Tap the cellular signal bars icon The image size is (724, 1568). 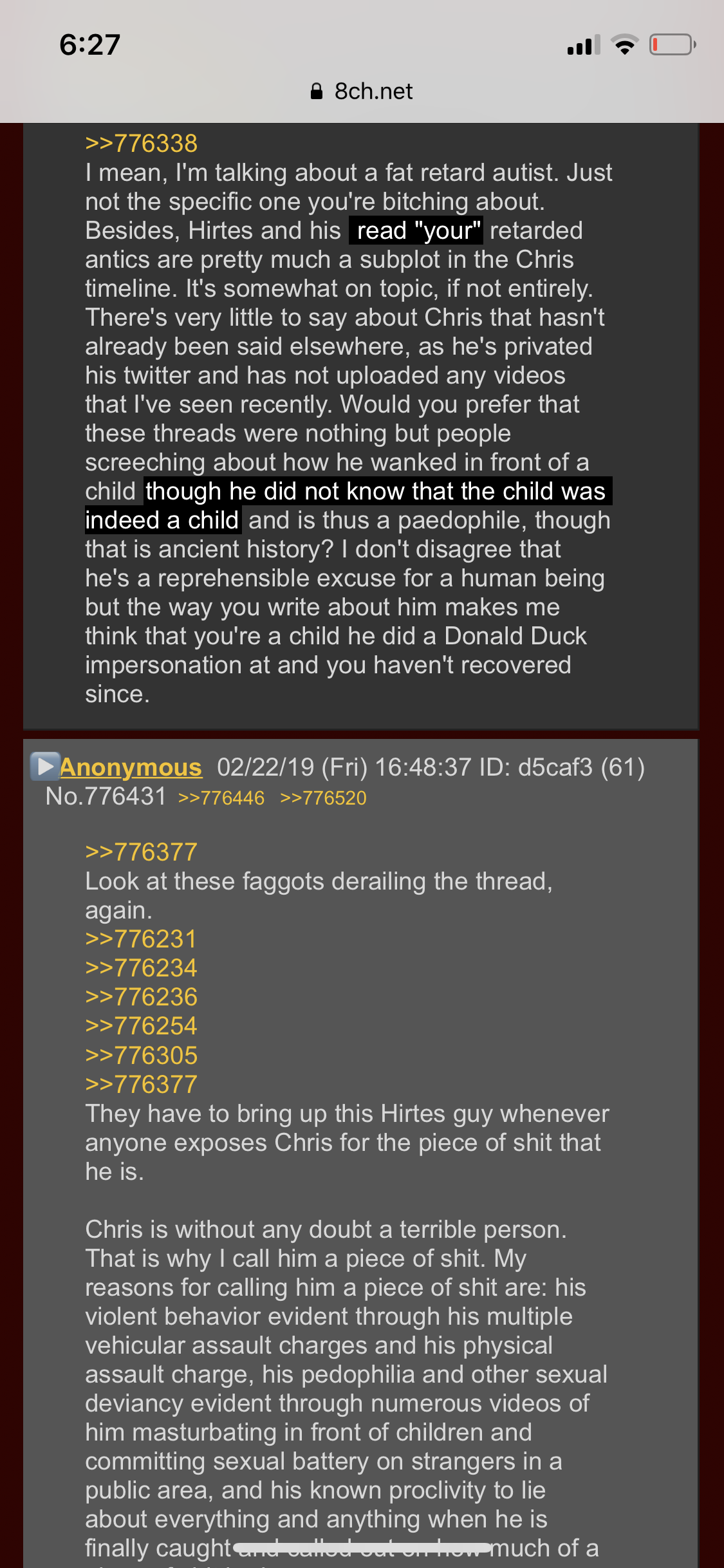point(584,44)
